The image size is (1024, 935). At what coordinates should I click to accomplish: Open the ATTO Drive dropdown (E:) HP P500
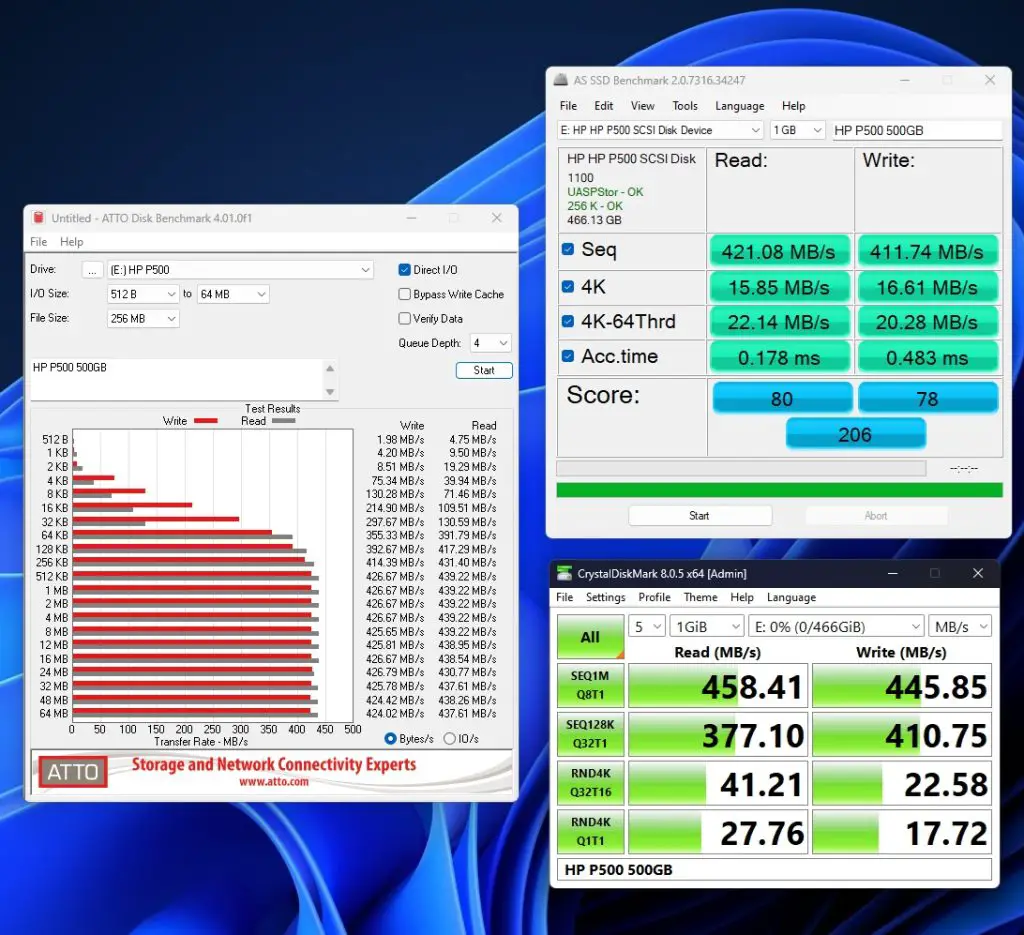240,270
